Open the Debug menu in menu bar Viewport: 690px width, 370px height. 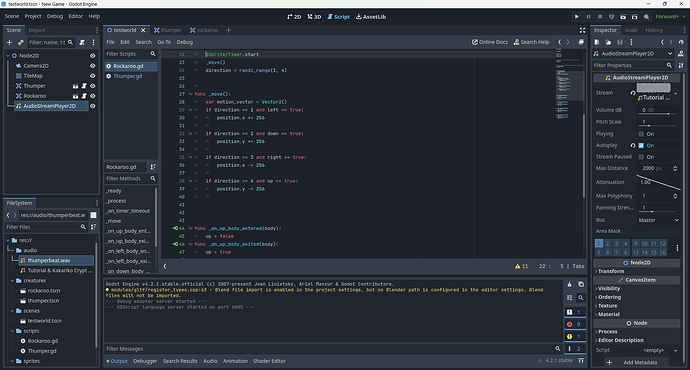[x=55, y=16]
